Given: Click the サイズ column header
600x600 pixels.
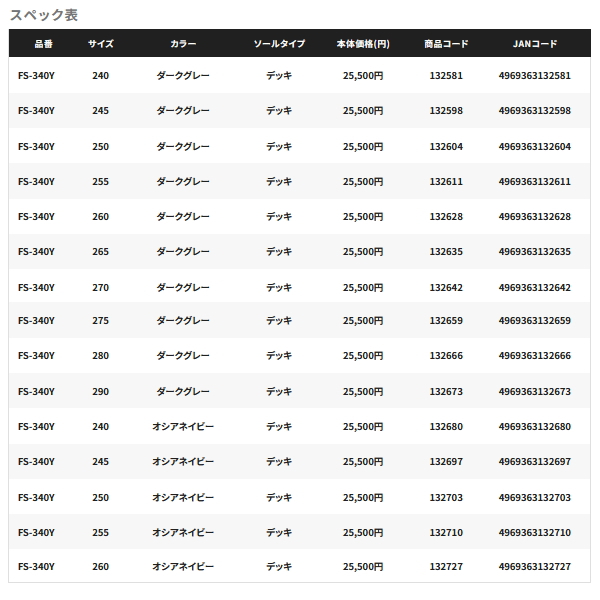Looking at the screenshot, I should point(101,44).
